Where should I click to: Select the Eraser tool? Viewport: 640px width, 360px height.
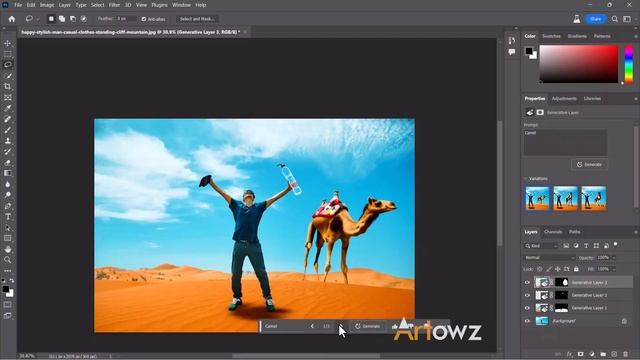coord(7,162)
